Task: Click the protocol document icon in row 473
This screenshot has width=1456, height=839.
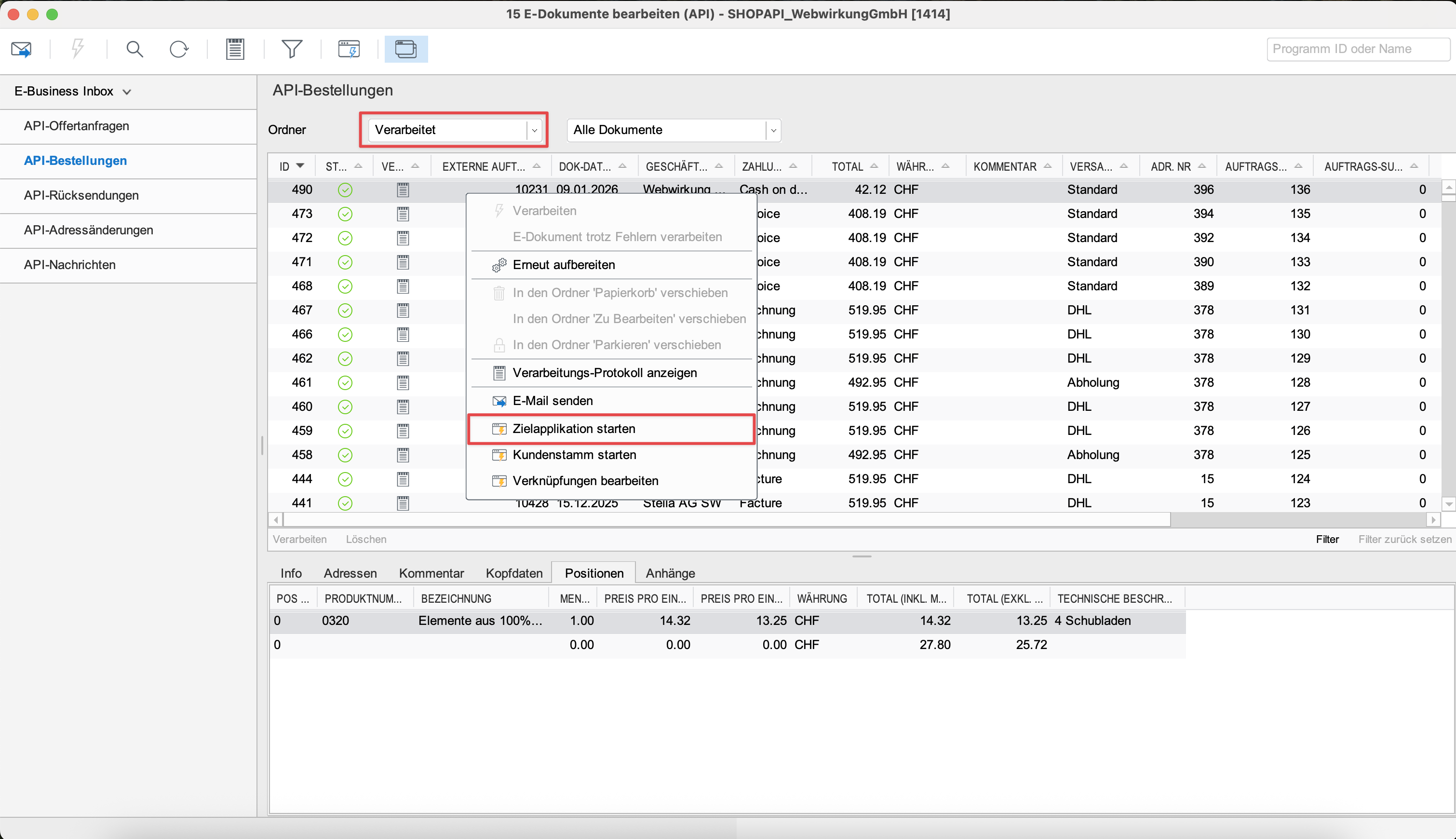Action: [x=403, y=214]
